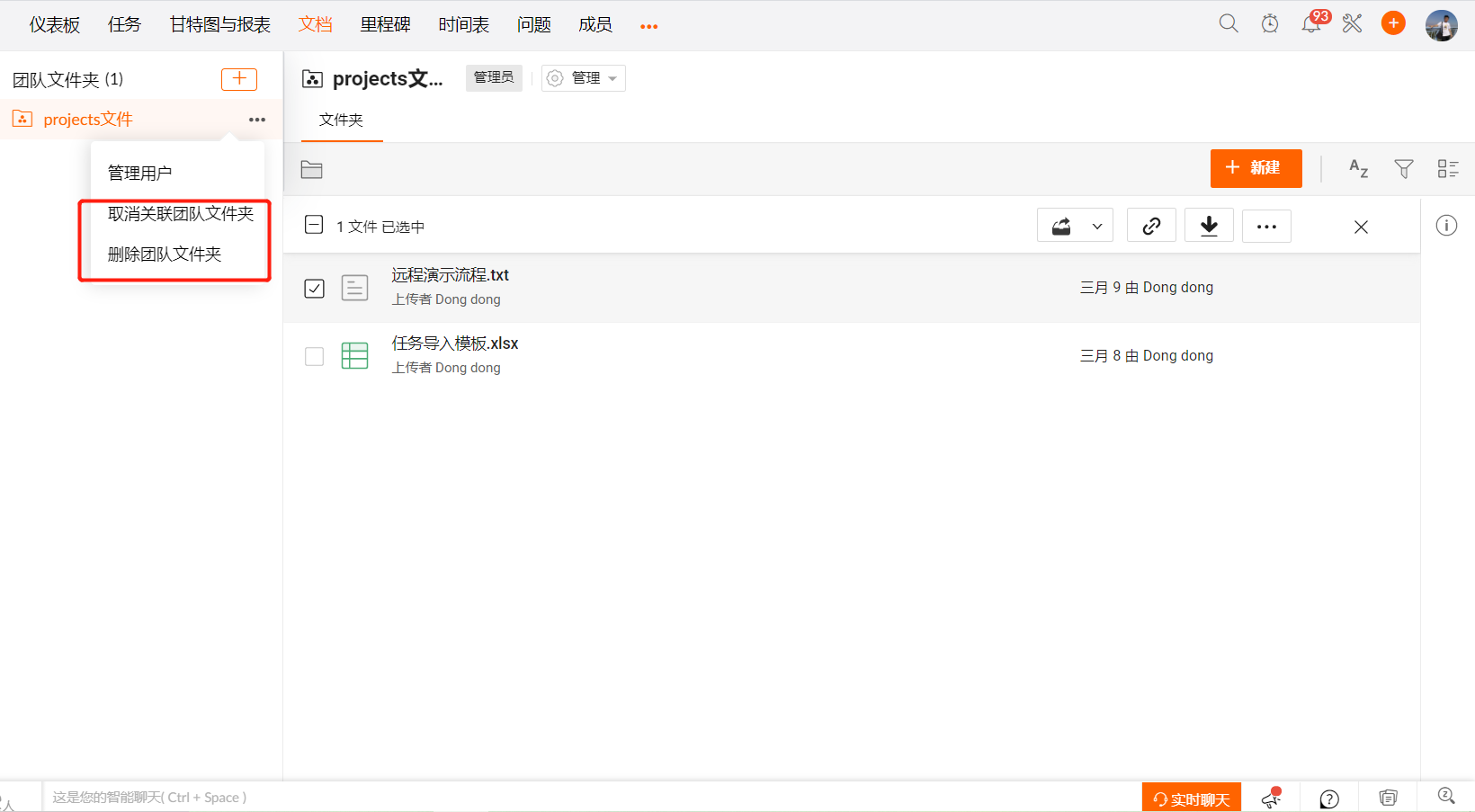Screen dimensions: 1475x812
Task: Click the timer clock icon
Action: [x=1269, y=24]
